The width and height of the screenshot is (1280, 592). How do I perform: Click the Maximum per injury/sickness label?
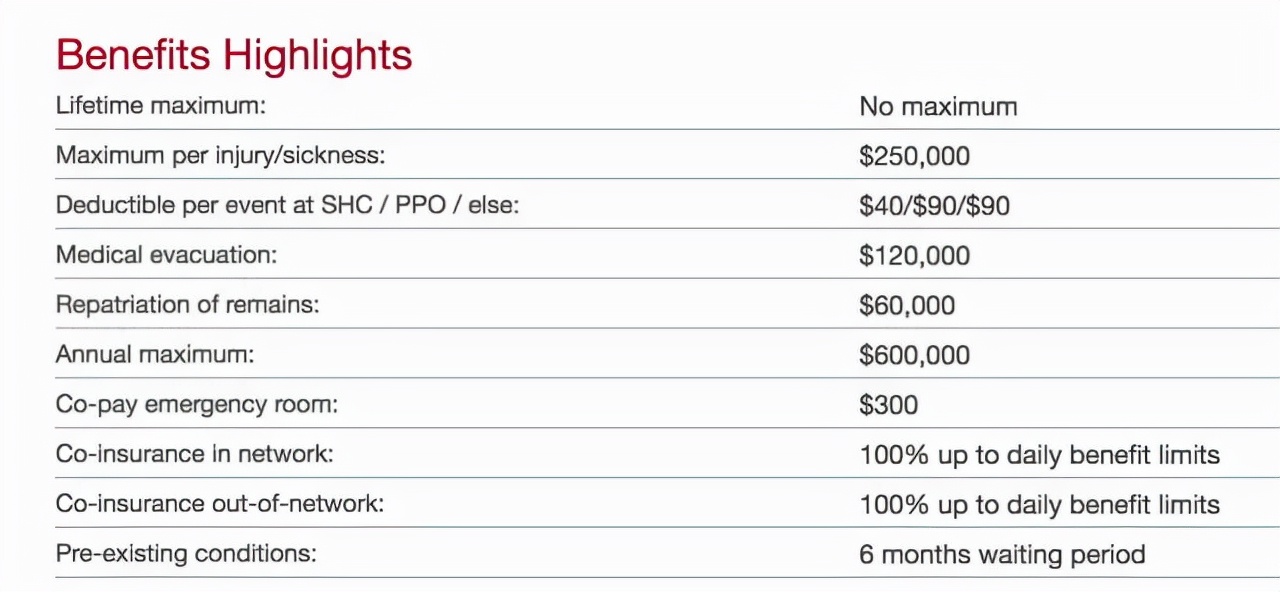[220, 155]
